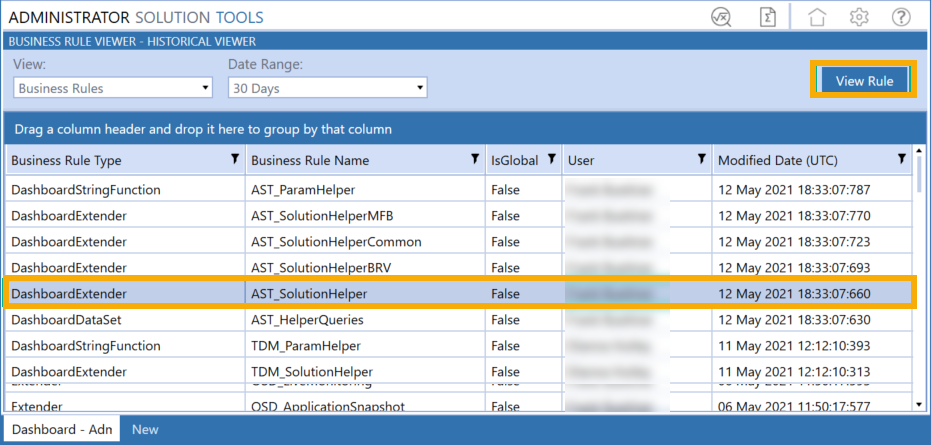The height and width of the screenshot is (445, 932).
Task: Sort by Modified Date (UTC) header
Action: click(x=777, y=160)
